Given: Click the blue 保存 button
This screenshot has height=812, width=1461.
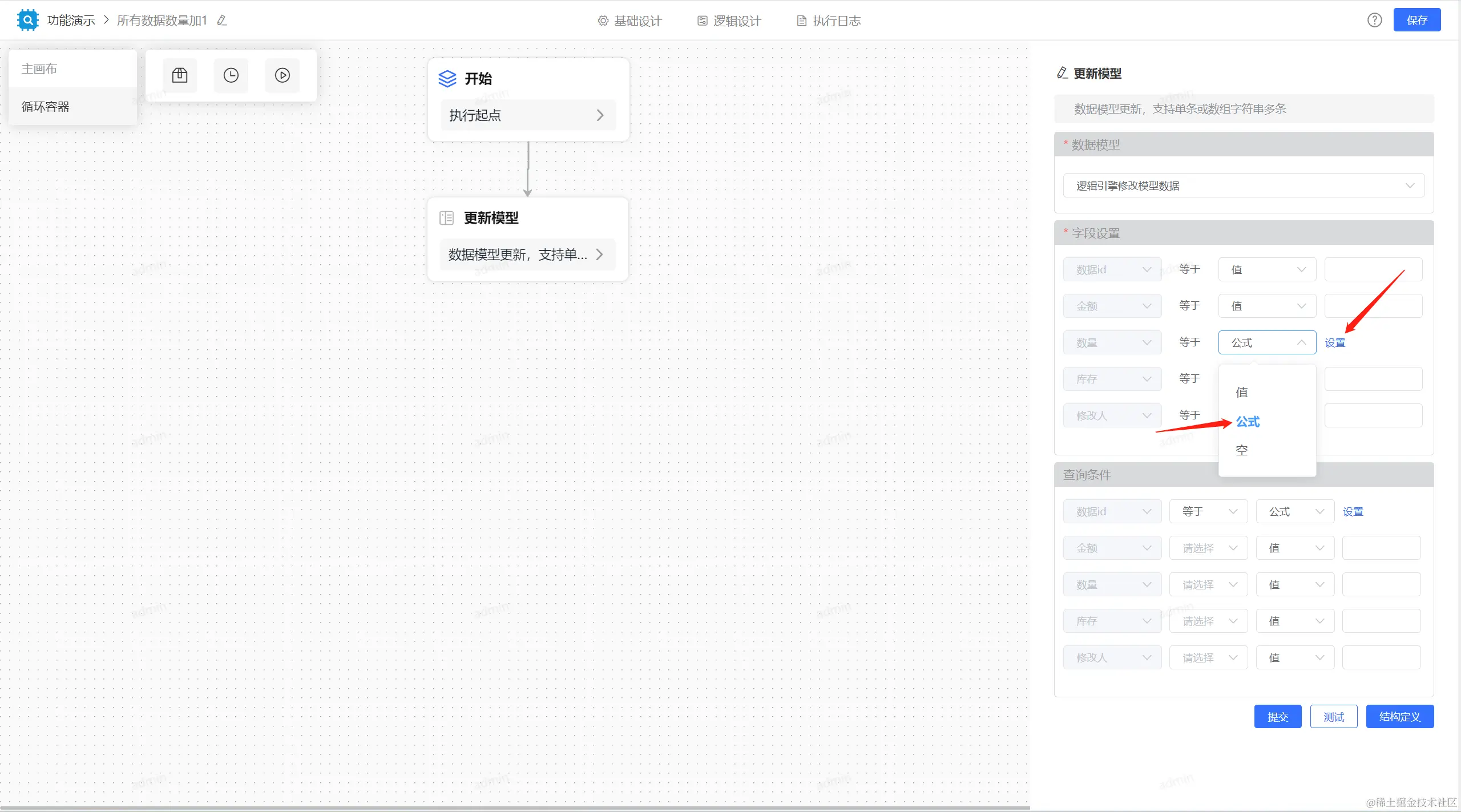Looking at the screenshot, I should (x=1416, y=21).
